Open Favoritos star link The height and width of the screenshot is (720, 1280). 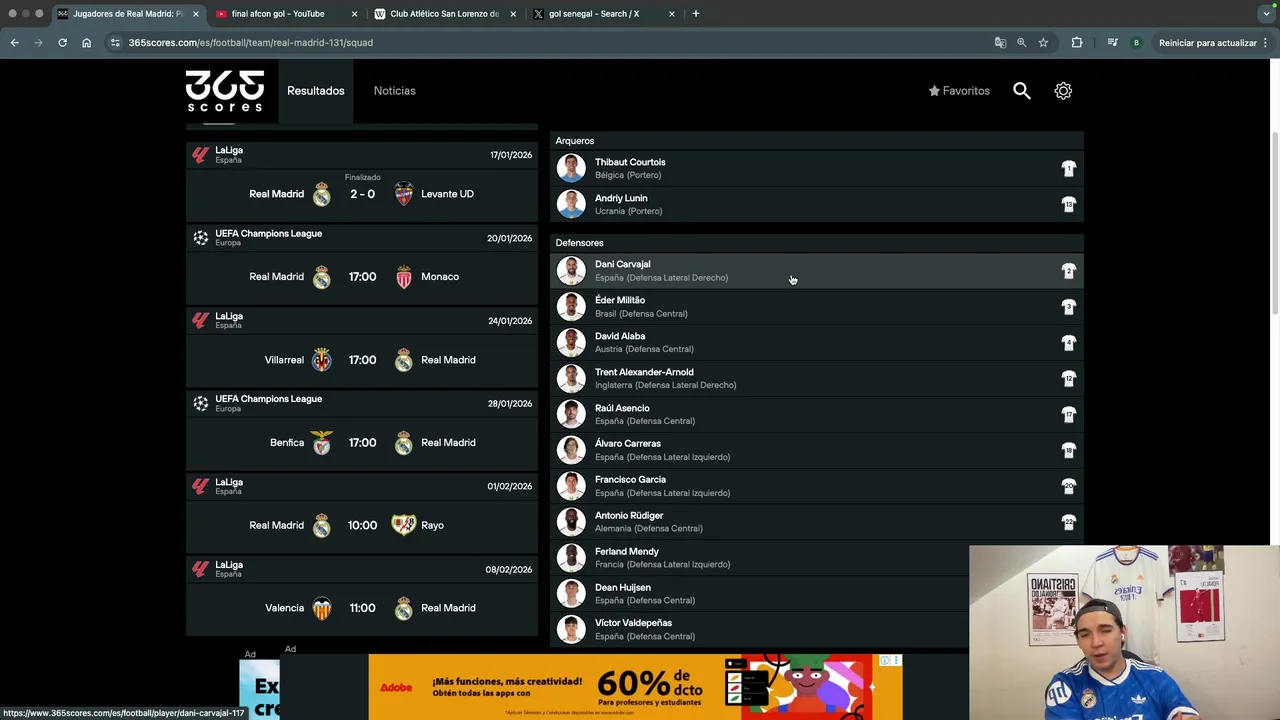959,91
